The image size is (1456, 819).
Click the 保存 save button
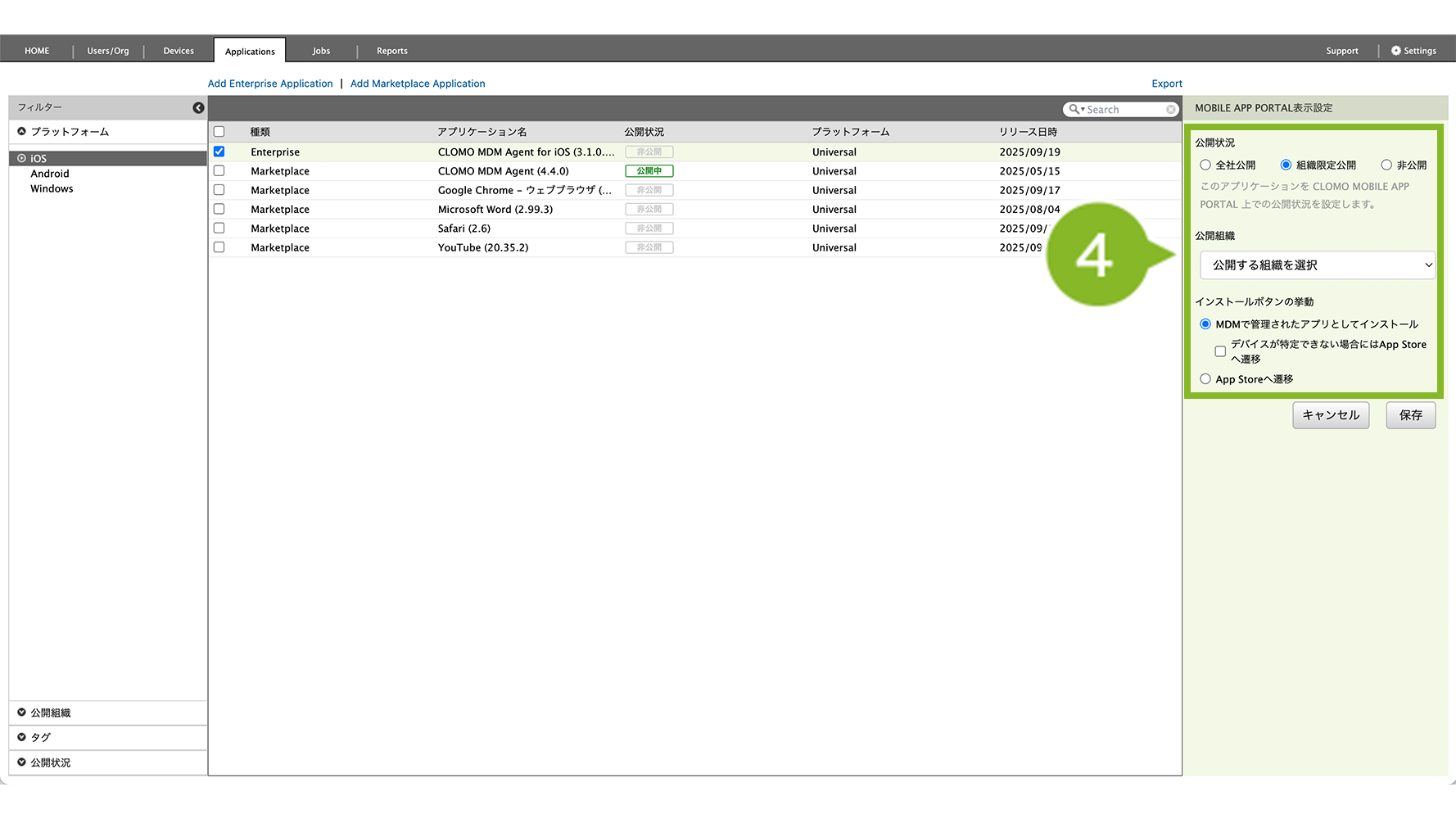click(x=1410, y=415)
